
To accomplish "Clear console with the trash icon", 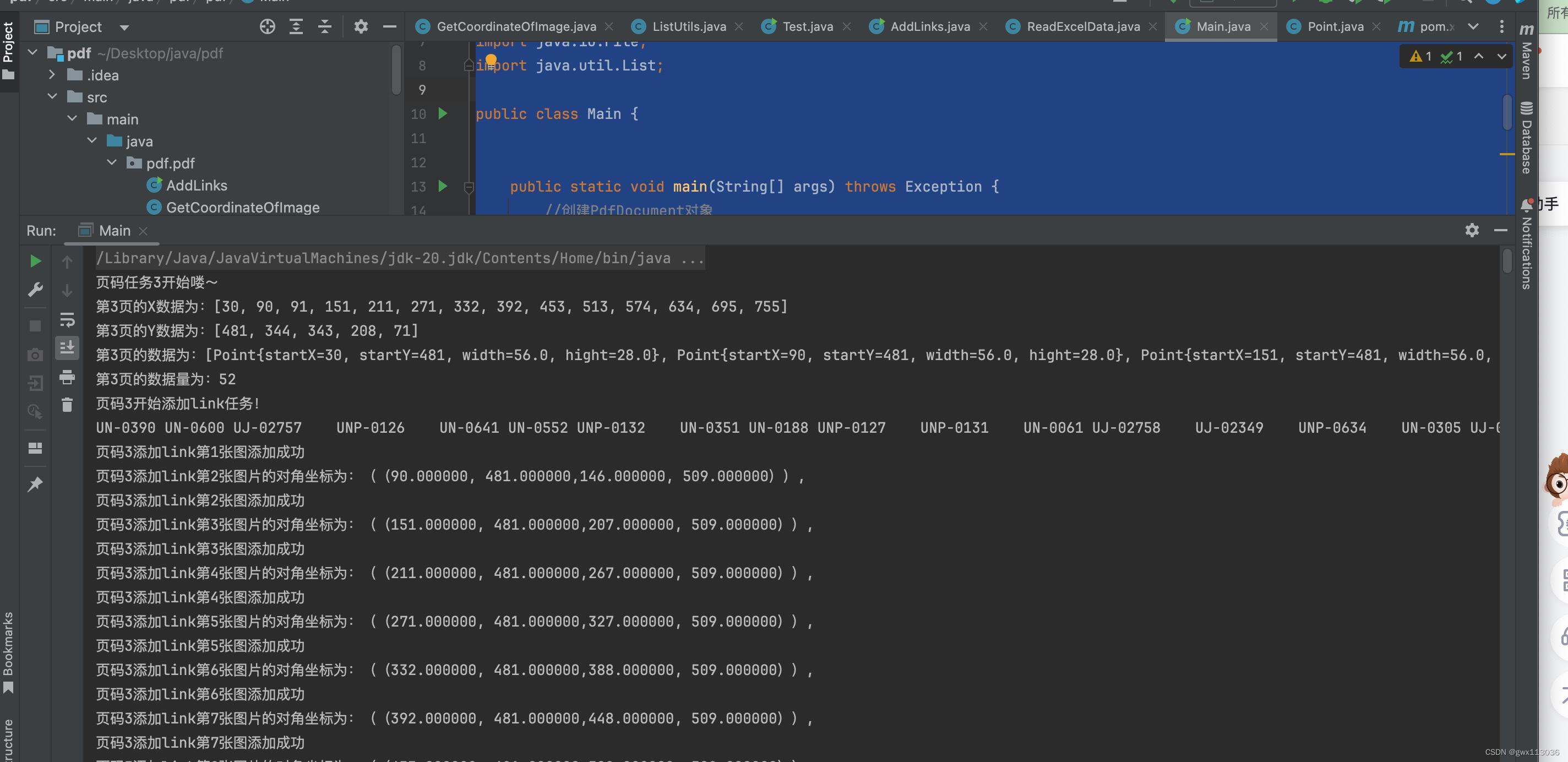I will click(67, 405).
